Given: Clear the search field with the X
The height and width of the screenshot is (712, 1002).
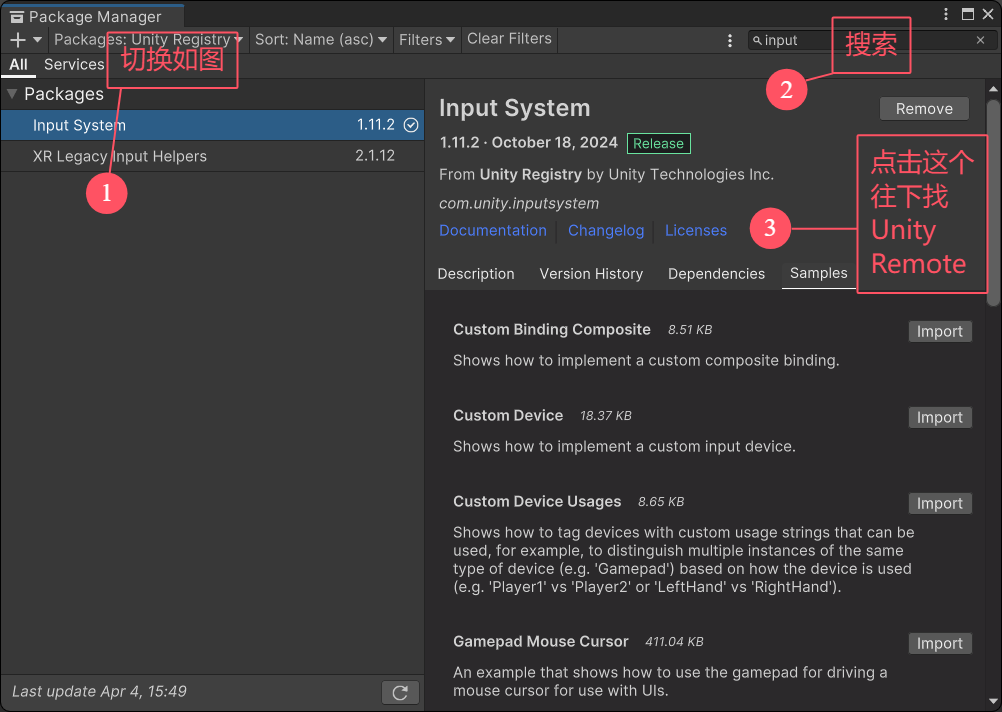Looking at the screenshot, I should 980,40.
